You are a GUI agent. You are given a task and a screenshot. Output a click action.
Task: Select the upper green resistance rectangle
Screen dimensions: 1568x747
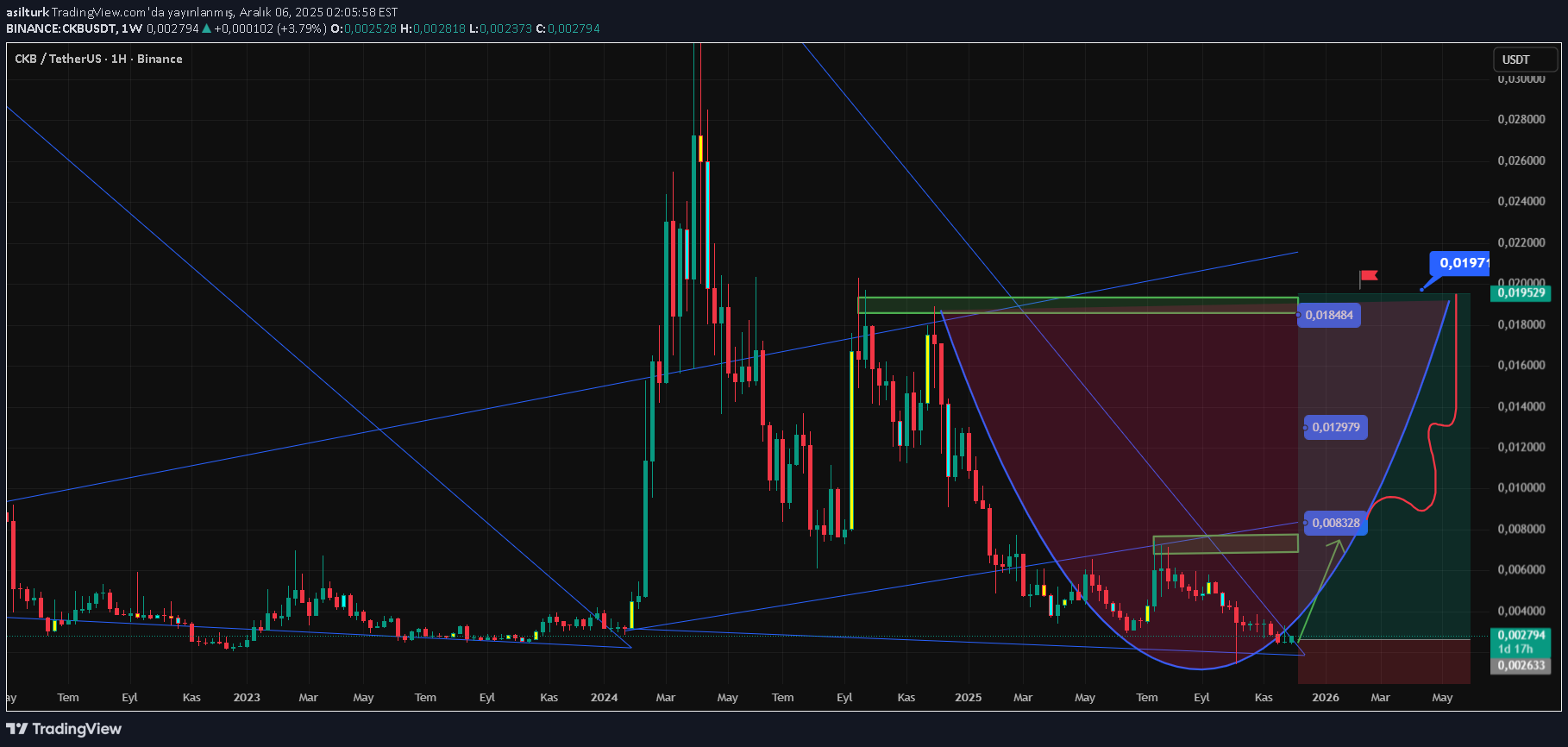tap(1076, 305)
